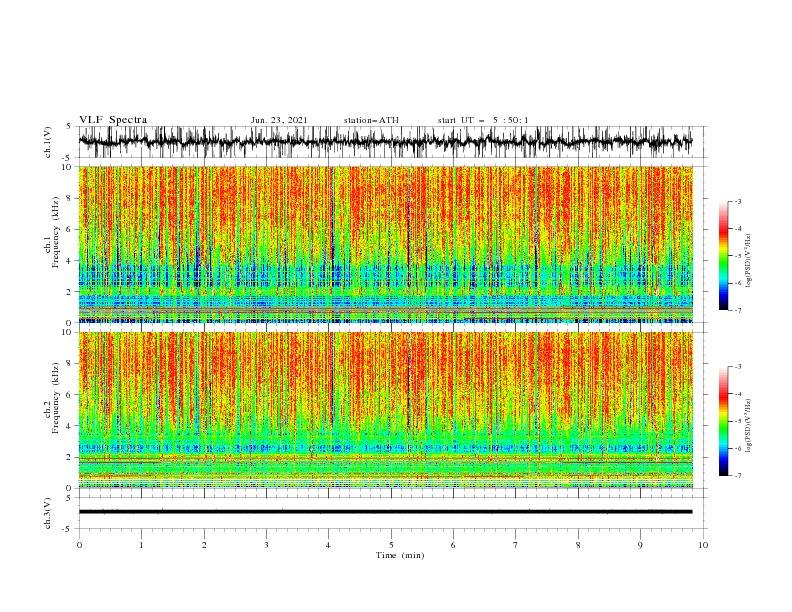Click the "-3" tick on ch.2 colorbar
This screenshot has height=612, width=792.
point(738,367)
